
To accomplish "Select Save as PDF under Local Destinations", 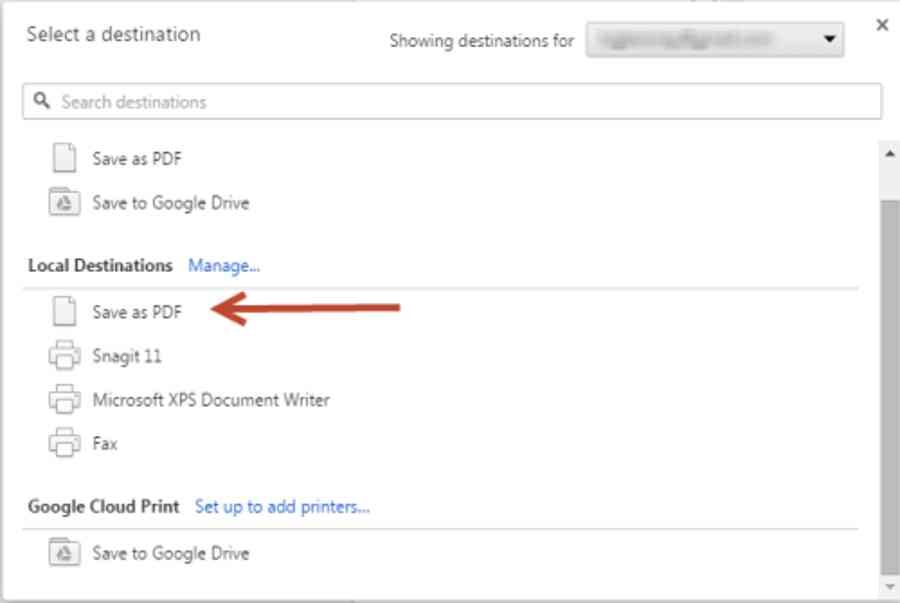I will tap(137, 312).
